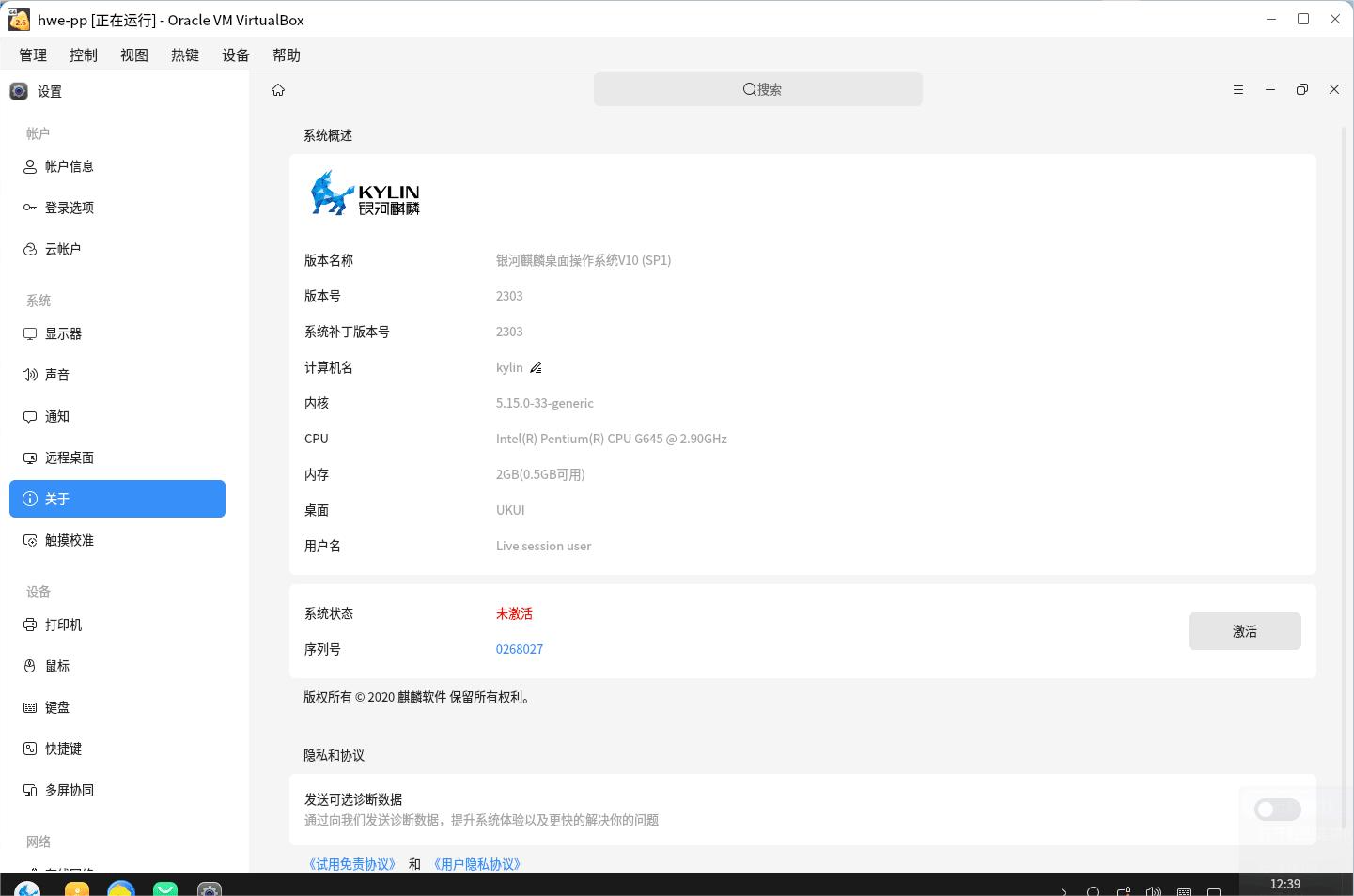Expand the hidden tray icons arrow
The width and height of the screenshot is (1354, 896).
[1064, 890]
